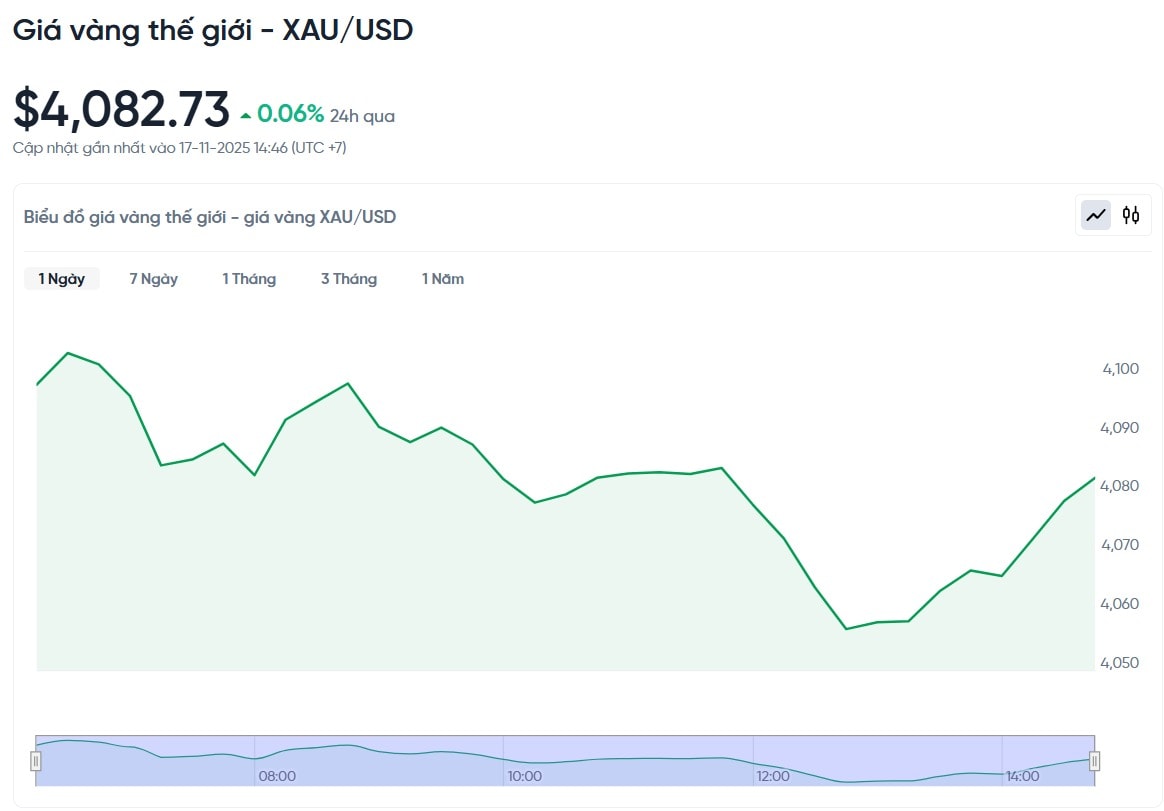Viewport: 1164px width, 811px height.
Task: View the 1 Năm price history
Action: [443, 279]
